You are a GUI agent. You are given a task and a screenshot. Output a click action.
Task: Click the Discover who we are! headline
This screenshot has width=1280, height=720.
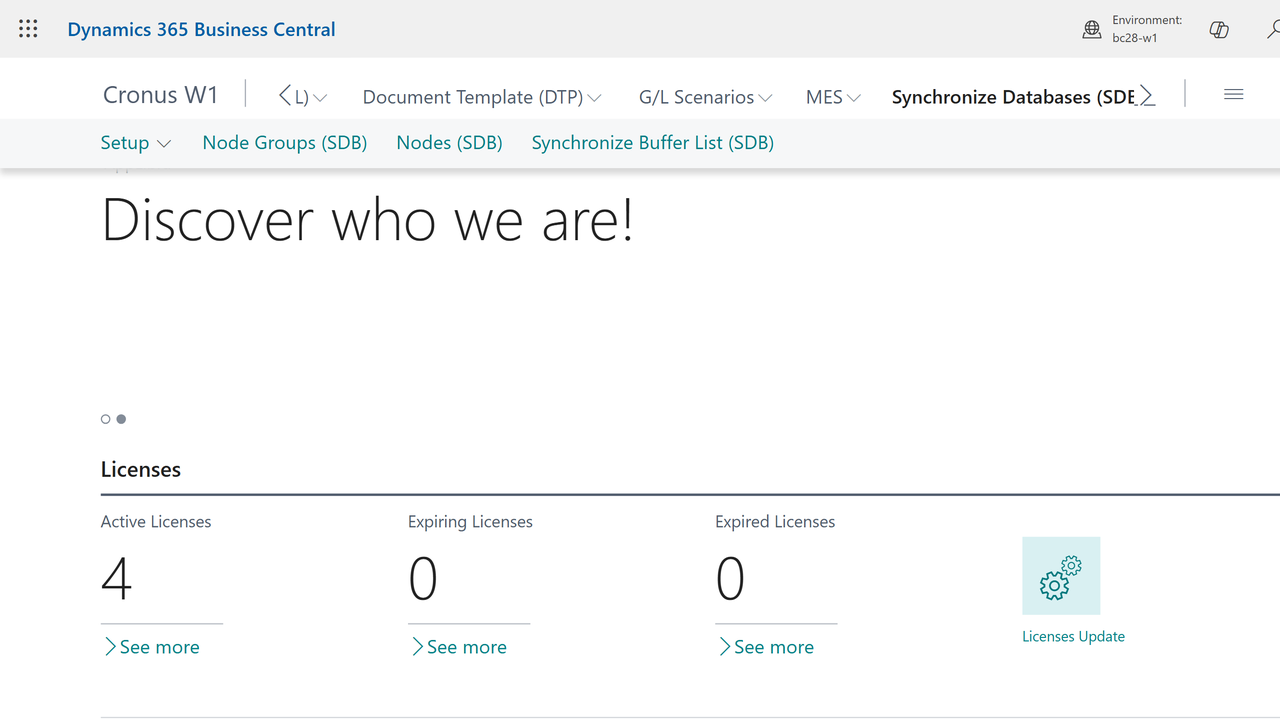tap(367, 219)
